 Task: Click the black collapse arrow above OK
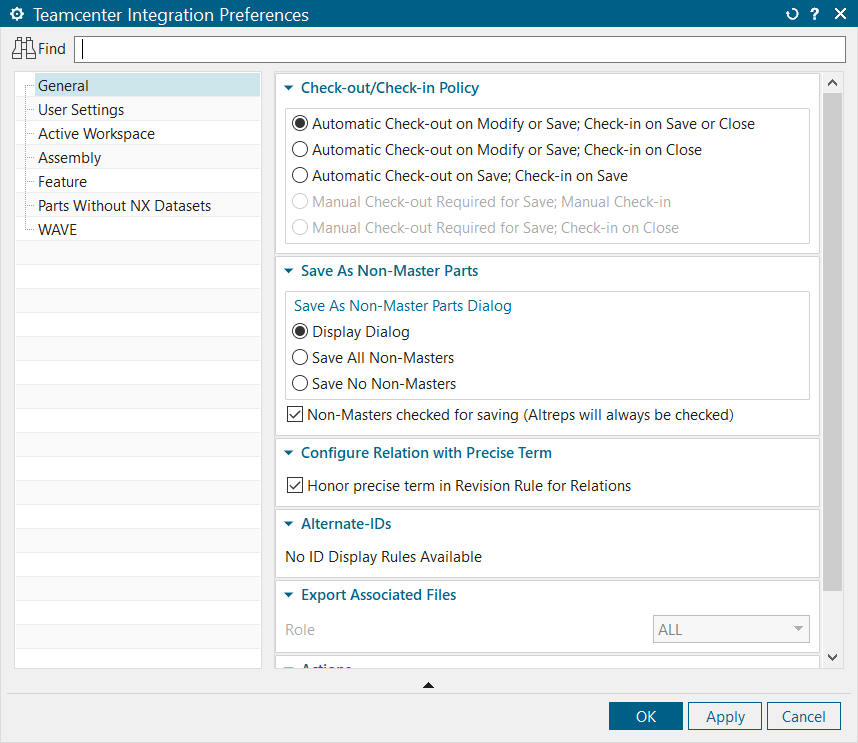[x=428, y=684]
